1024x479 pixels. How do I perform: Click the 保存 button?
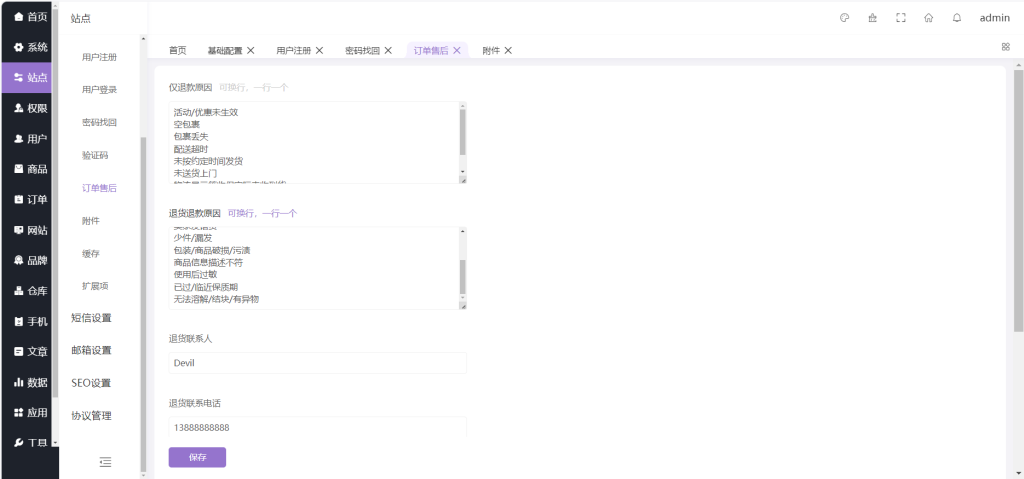tap(197, 457)
